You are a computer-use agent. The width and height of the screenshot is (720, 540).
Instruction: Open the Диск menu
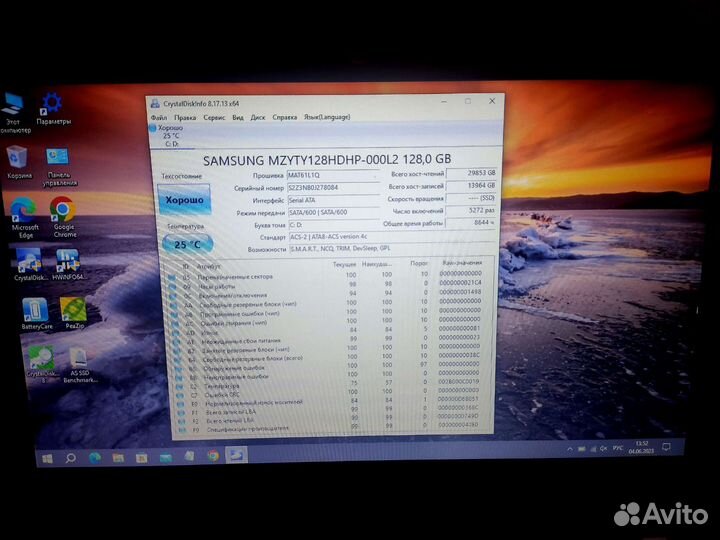click(x=258, y=118)
